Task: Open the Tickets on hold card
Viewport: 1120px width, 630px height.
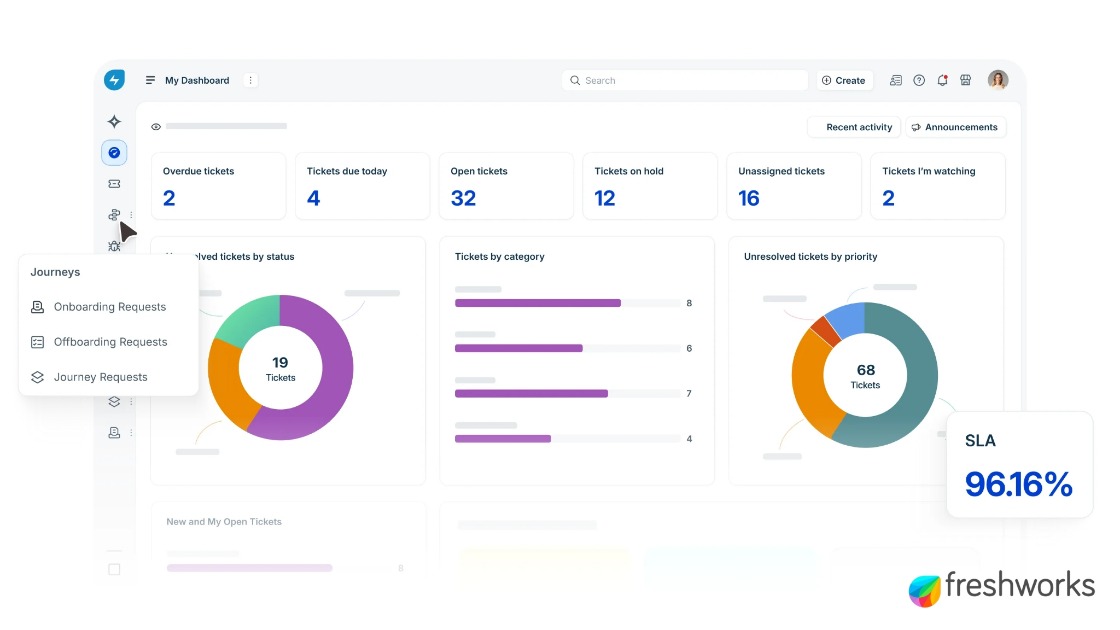Action: 650,186
